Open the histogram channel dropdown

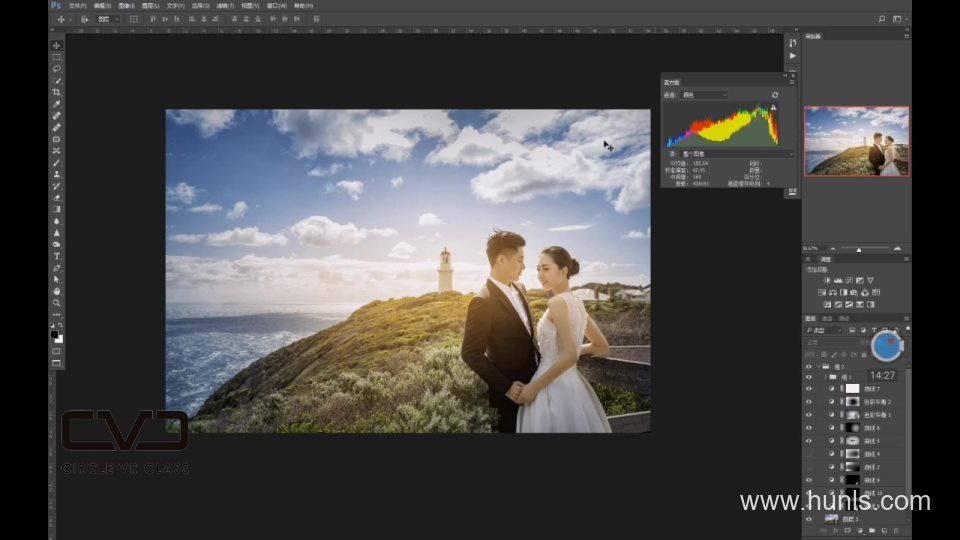click(x=704, y=95)
